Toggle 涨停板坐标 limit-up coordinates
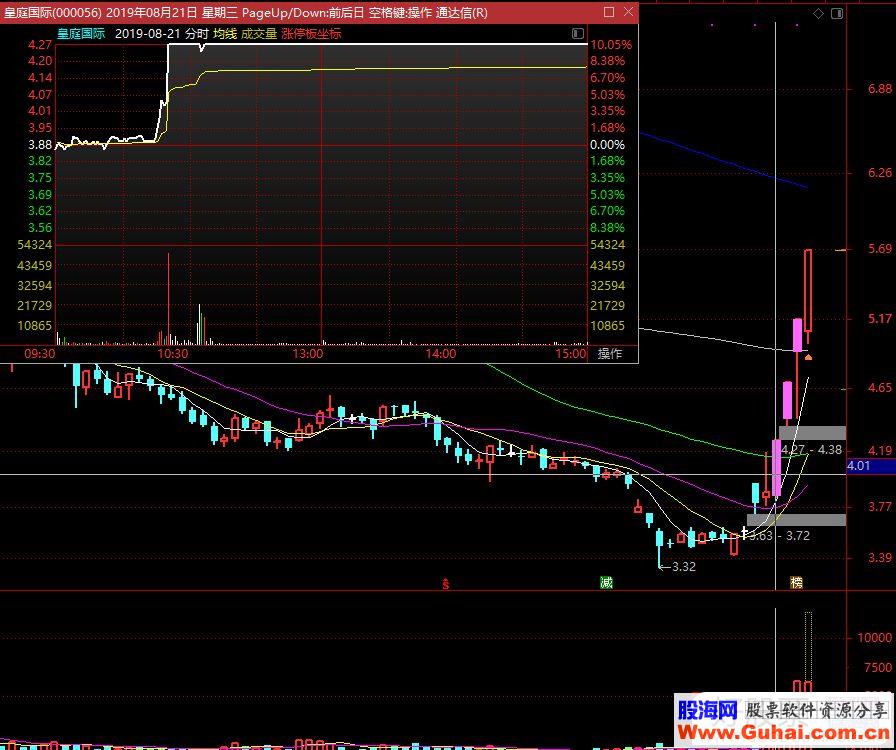This screenshot has width=896, height=750. click(x=311, y=33)
